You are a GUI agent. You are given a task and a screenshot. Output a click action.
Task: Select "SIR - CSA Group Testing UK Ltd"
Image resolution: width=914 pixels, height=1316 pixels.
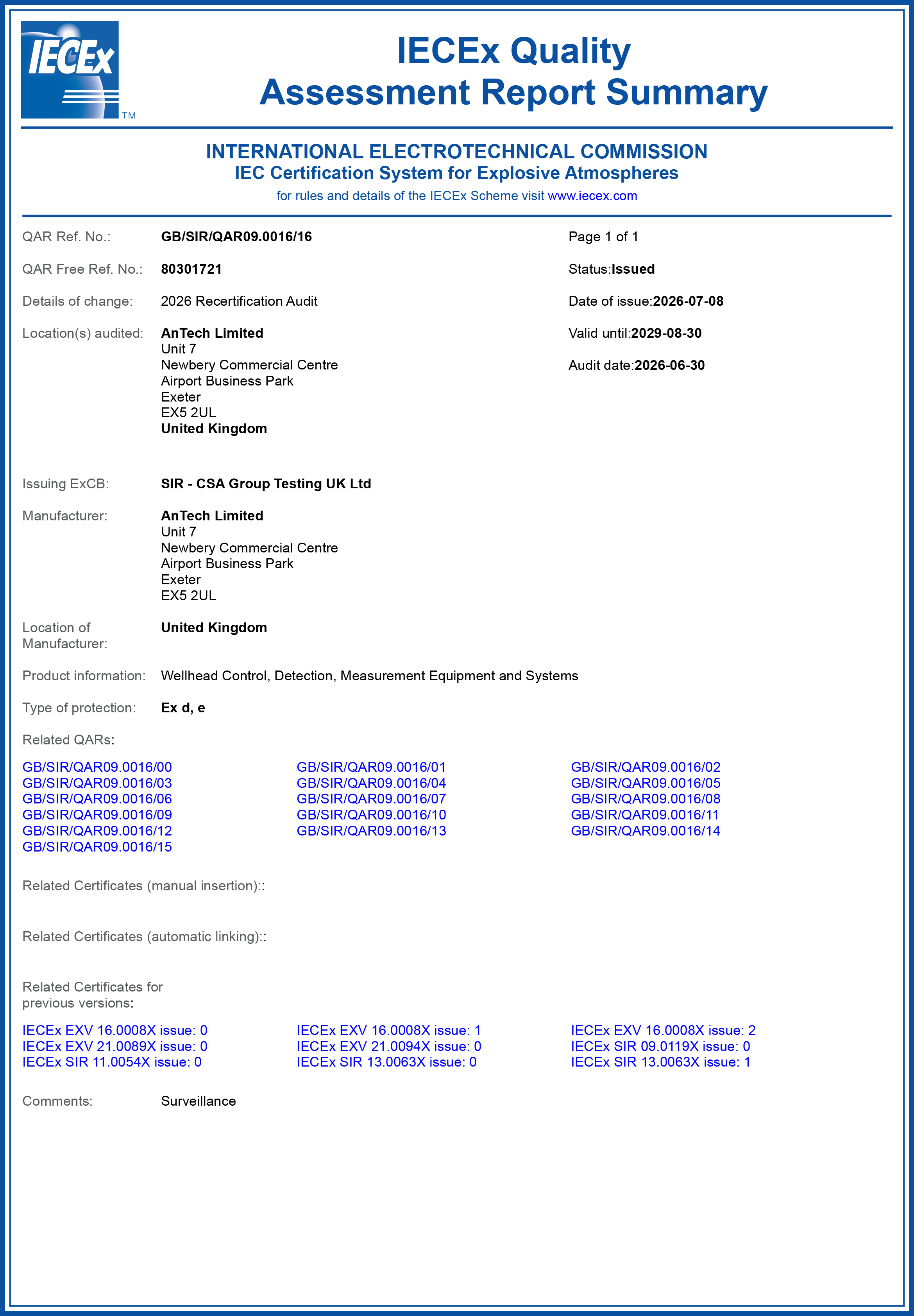coord(266,484)
